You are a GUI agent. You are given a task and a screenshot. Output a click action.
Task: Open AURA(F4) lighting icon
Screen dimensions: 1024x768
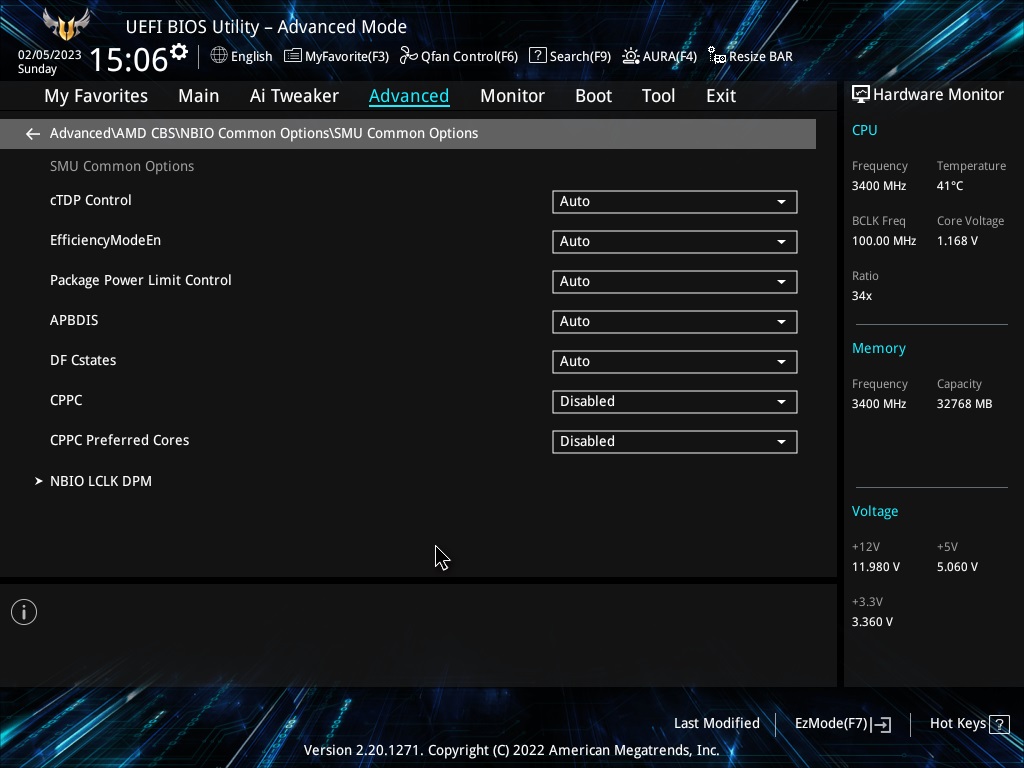630,56
